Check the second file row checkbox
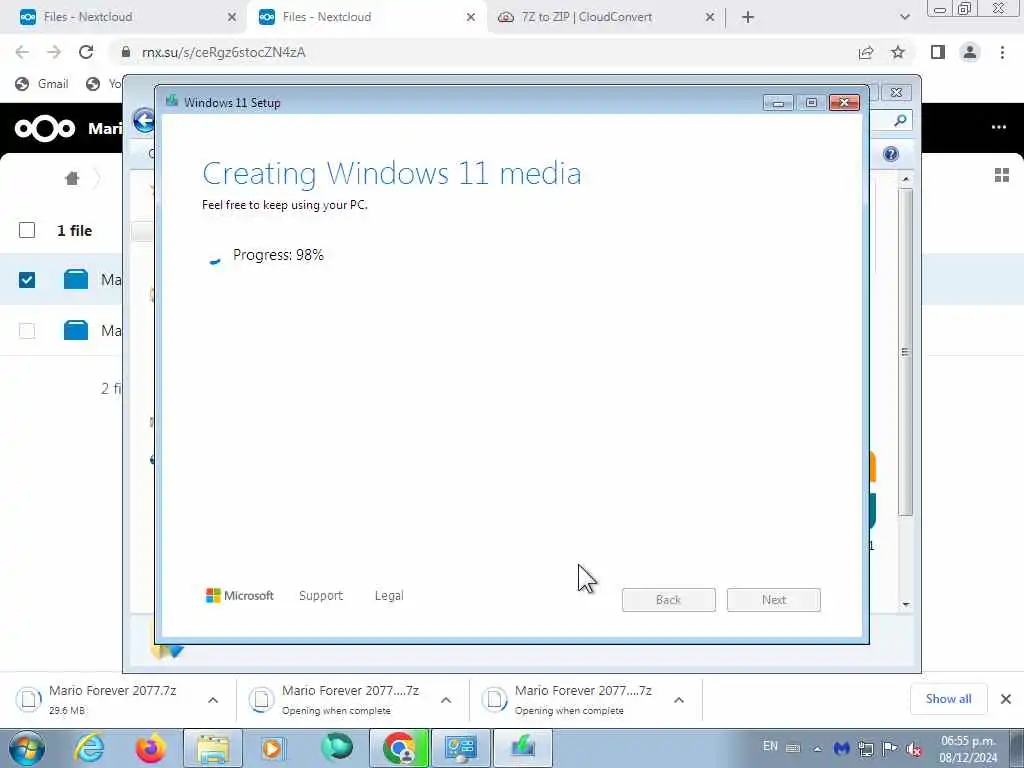The width and height of the screenshot is (1024, 768). (x=27, y=330)
